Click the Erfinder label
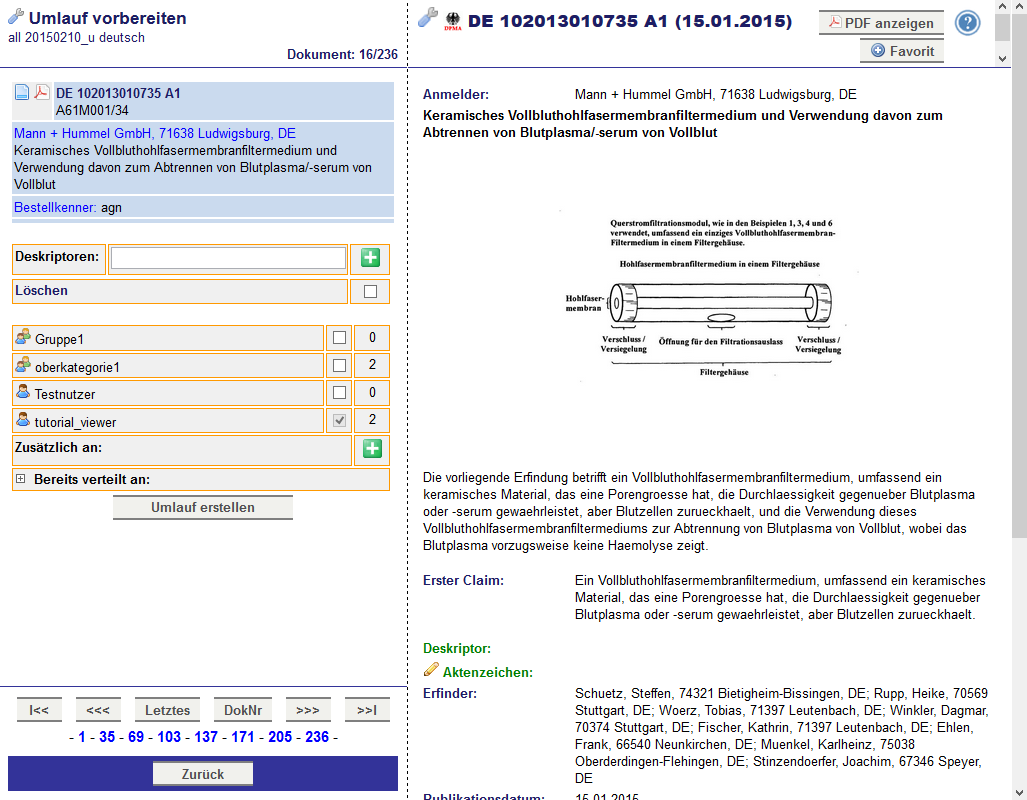This screenshot has height=800, width=1027. point(450,693)
